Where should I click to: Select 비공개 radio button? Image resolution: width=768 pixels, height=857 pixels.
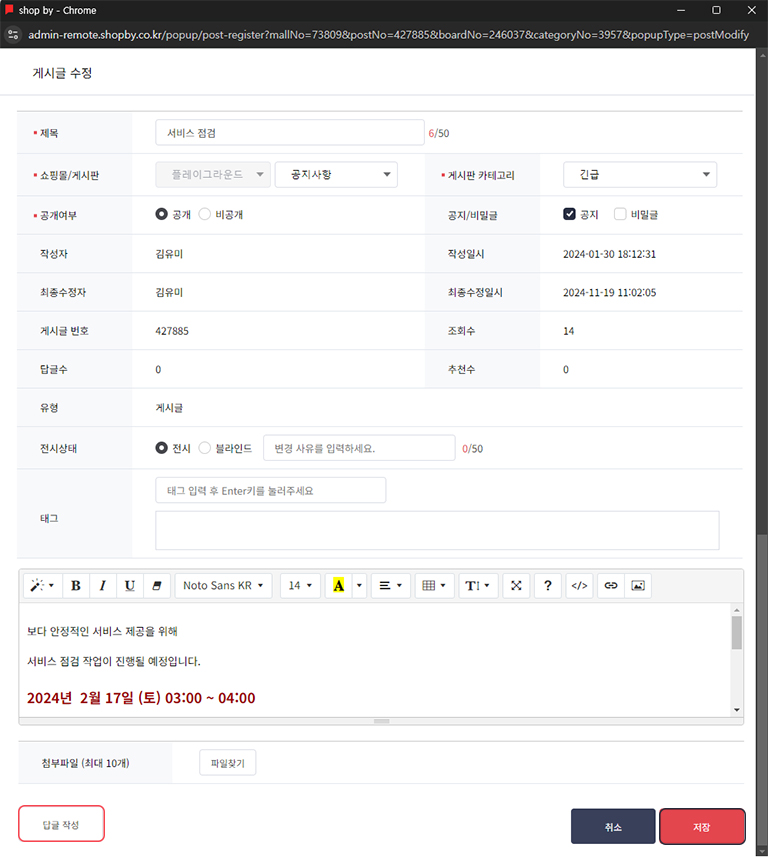pos(204,214)
